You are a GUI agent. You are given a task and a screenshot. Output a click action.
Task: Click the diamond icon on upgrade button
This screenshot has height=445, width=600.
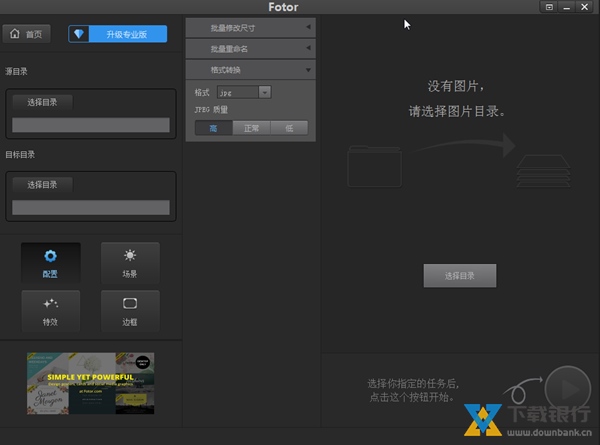click(x=79, y=34)
